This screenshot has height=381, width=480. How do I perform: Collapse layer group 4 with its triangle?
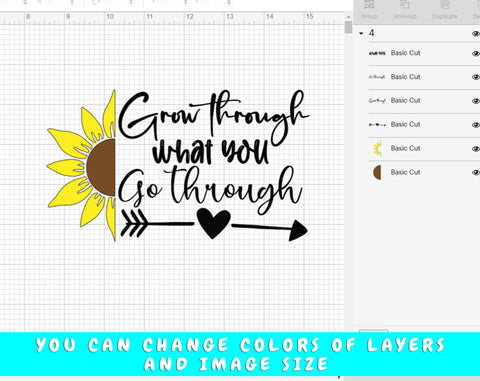tap(361, 33)
